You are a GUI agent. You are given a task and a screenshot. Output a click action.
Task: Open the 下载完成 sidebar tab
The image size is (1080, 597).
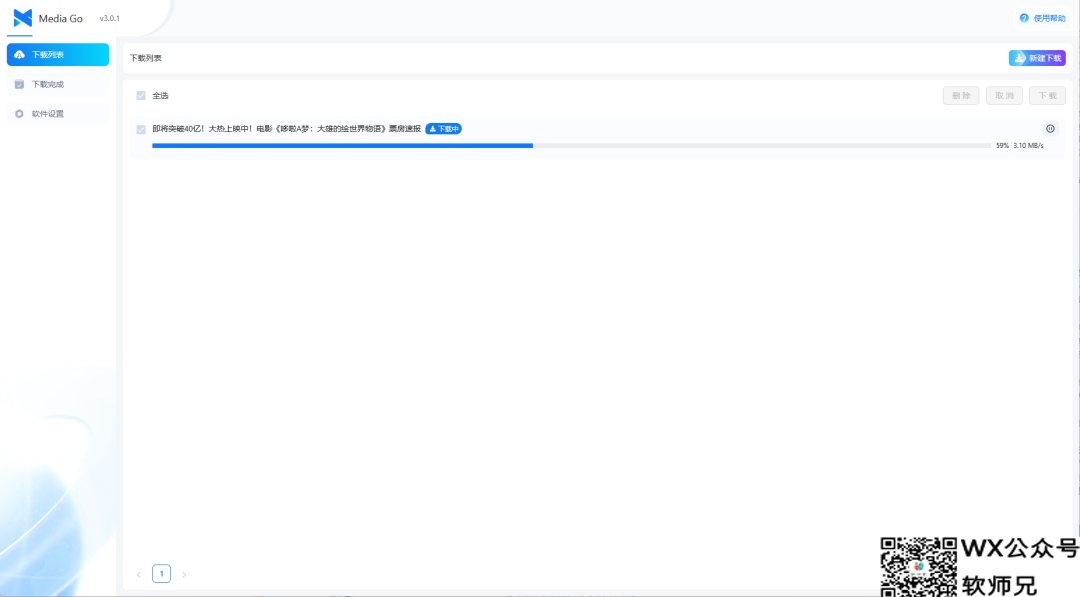click(58, 84)
